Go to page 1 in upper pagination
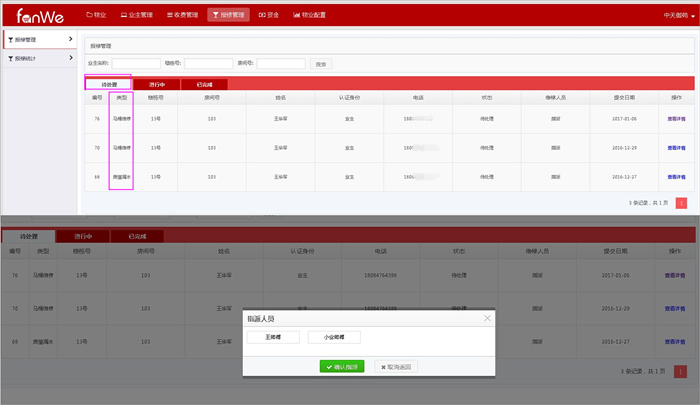 pyautogui.click(x=681, y=203)
